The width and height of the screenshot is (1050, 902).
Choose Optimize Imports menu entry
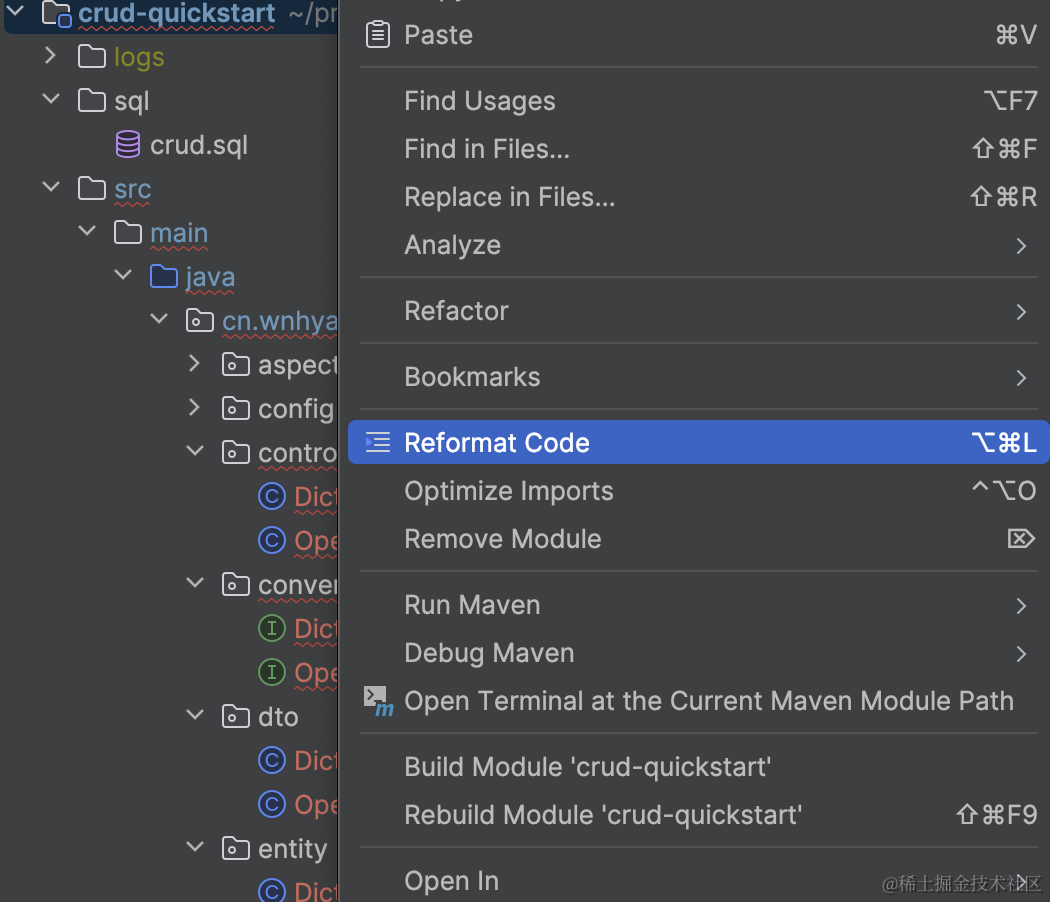tap(508, 491)
